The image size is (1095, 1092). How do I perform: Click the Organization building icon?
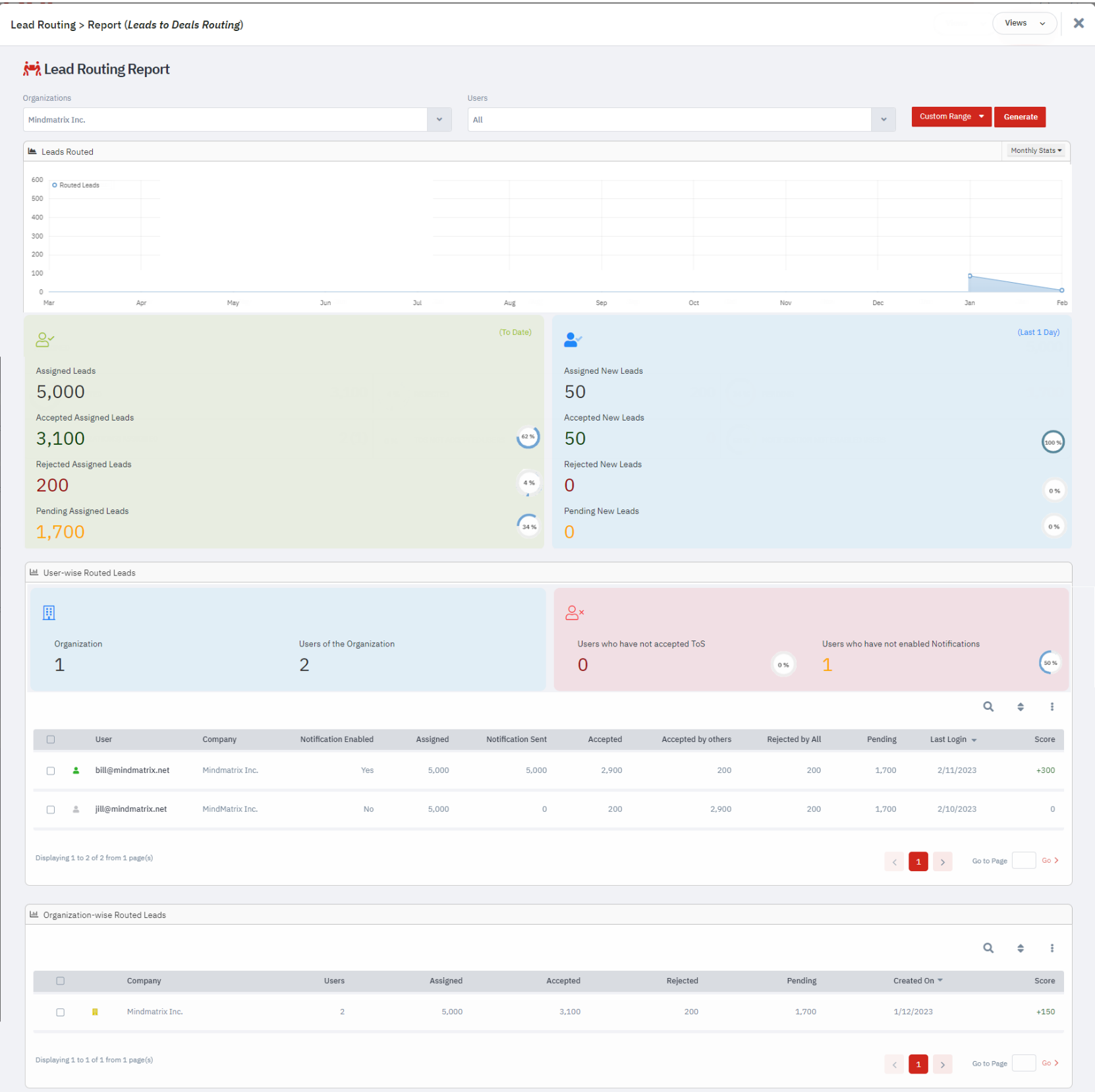pos(49,613)
